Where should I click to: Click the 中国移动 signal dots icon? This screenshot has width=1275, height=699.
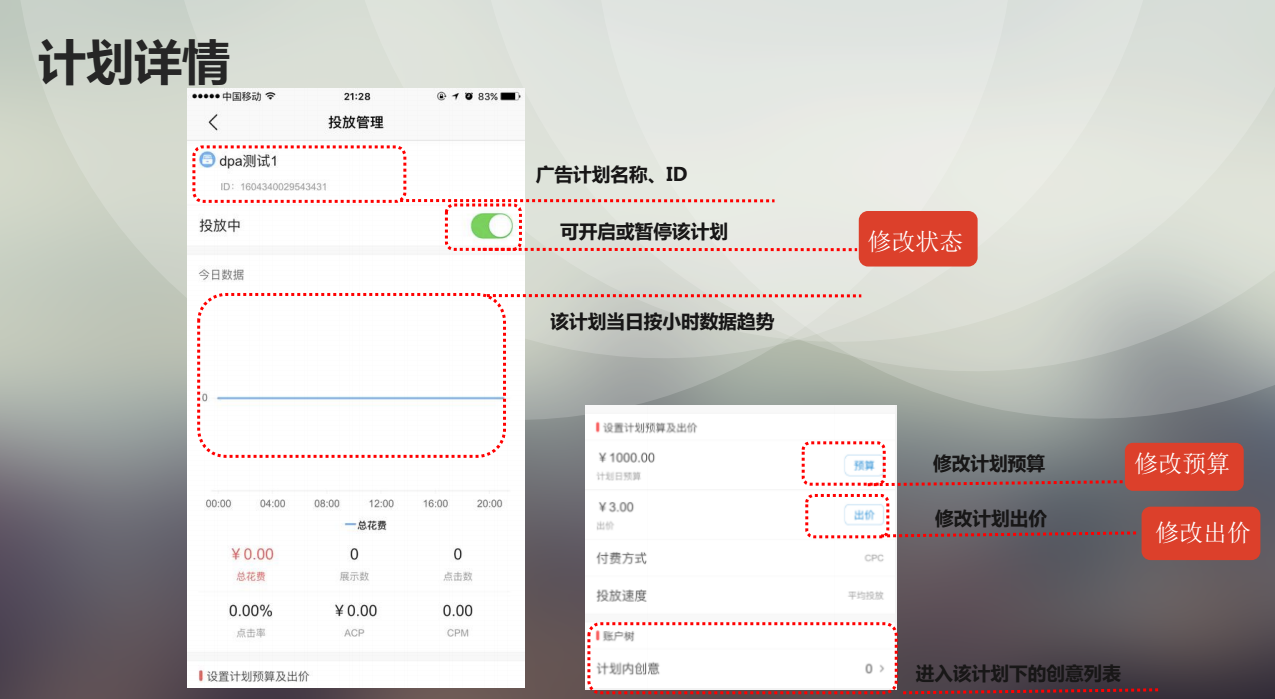tap(205, 97)
